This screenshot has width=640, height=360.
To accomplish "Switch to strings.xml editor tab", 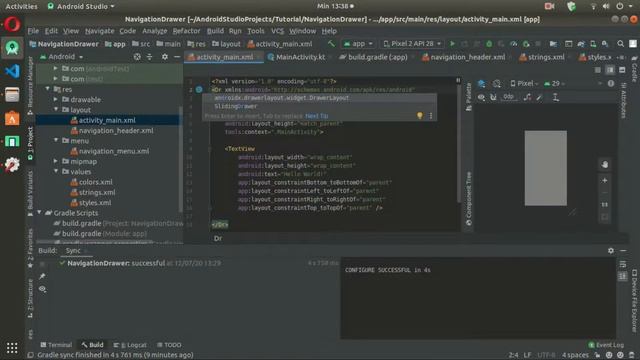I will pyautogui.click(x=542, y=57).
